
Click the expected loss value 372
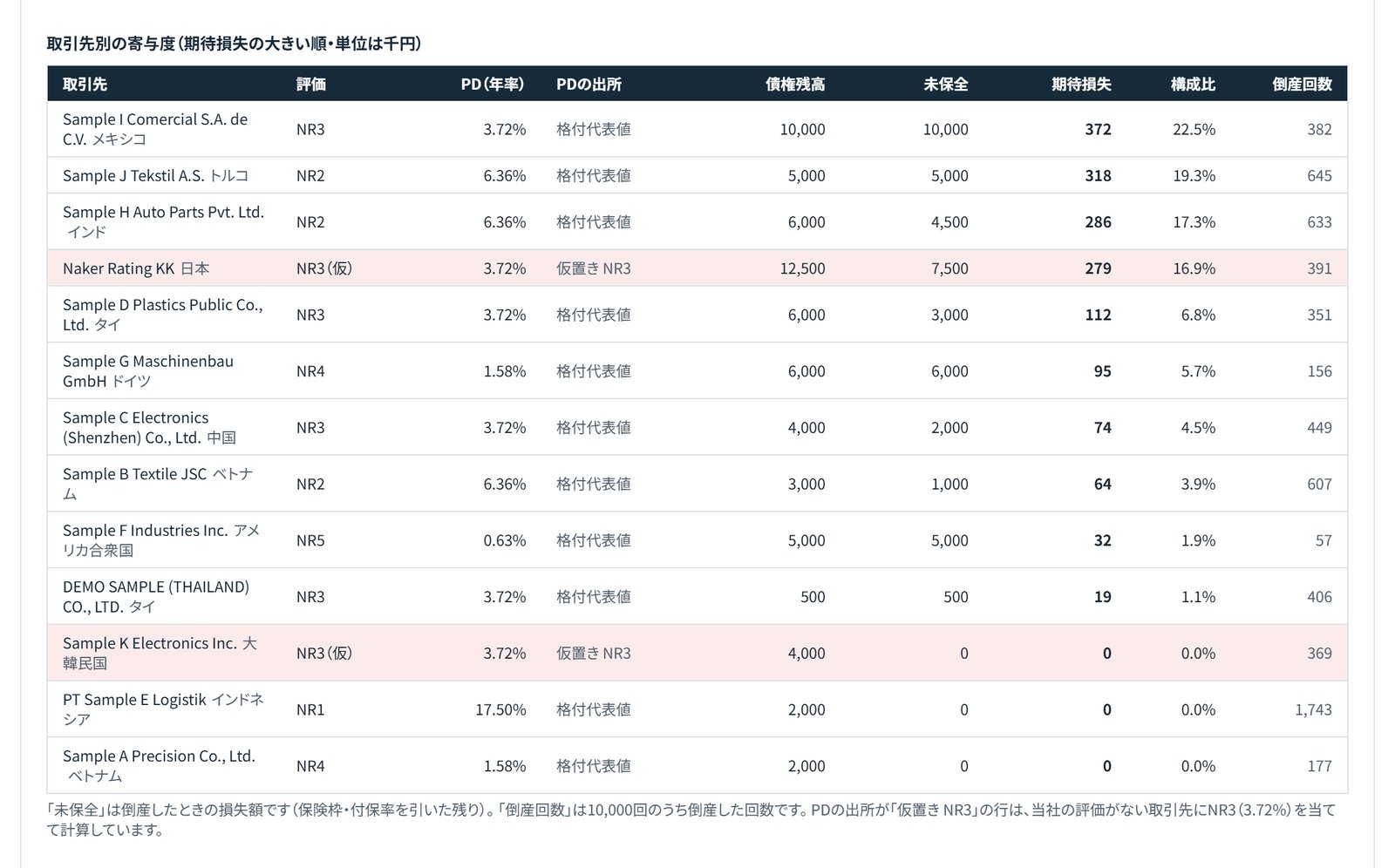(x=1098, y=129)
